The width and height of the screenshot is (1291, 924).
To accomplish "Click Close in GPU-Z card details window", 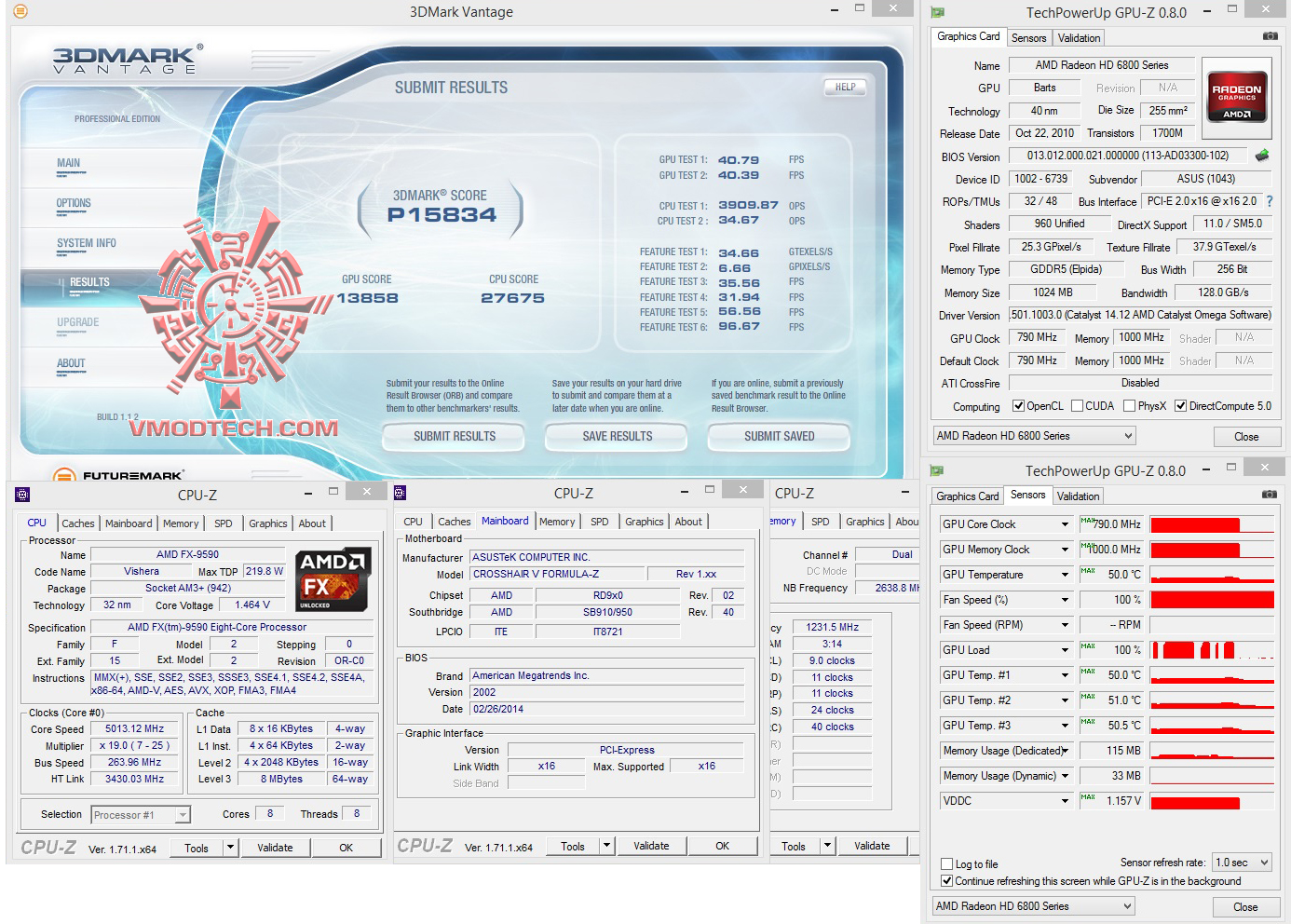I will point(1246,436).
